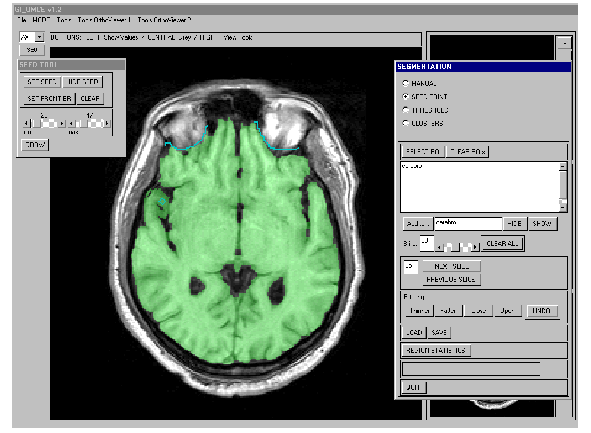This screenshot has width=591, height=433.
Task: Clear the seed using the CLEAR button
Action: click(90, 98)
